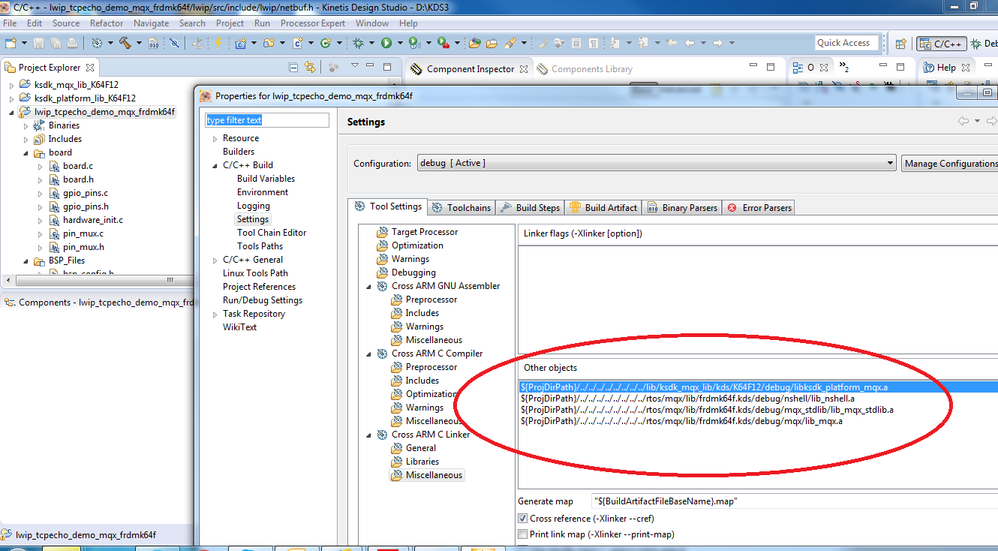Click the Open Perspective icon
The image size is (998, 551).
[x=901, y=44]
